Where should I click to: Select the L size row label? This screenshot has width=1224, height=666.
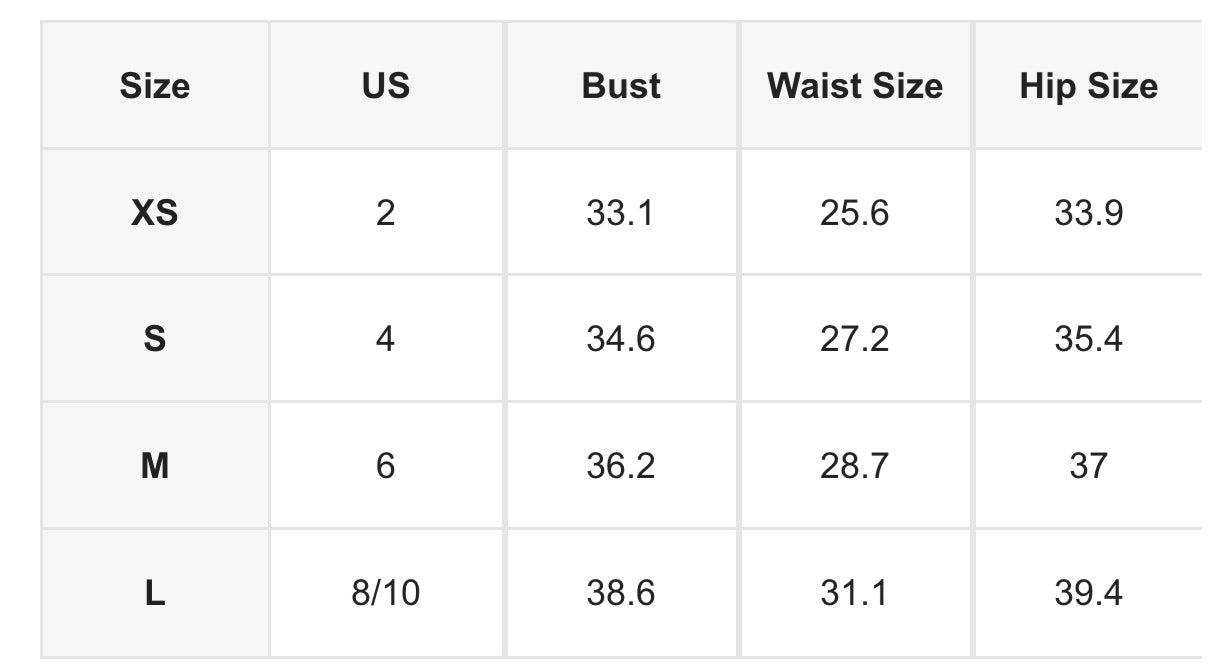[x=155, y=593]
